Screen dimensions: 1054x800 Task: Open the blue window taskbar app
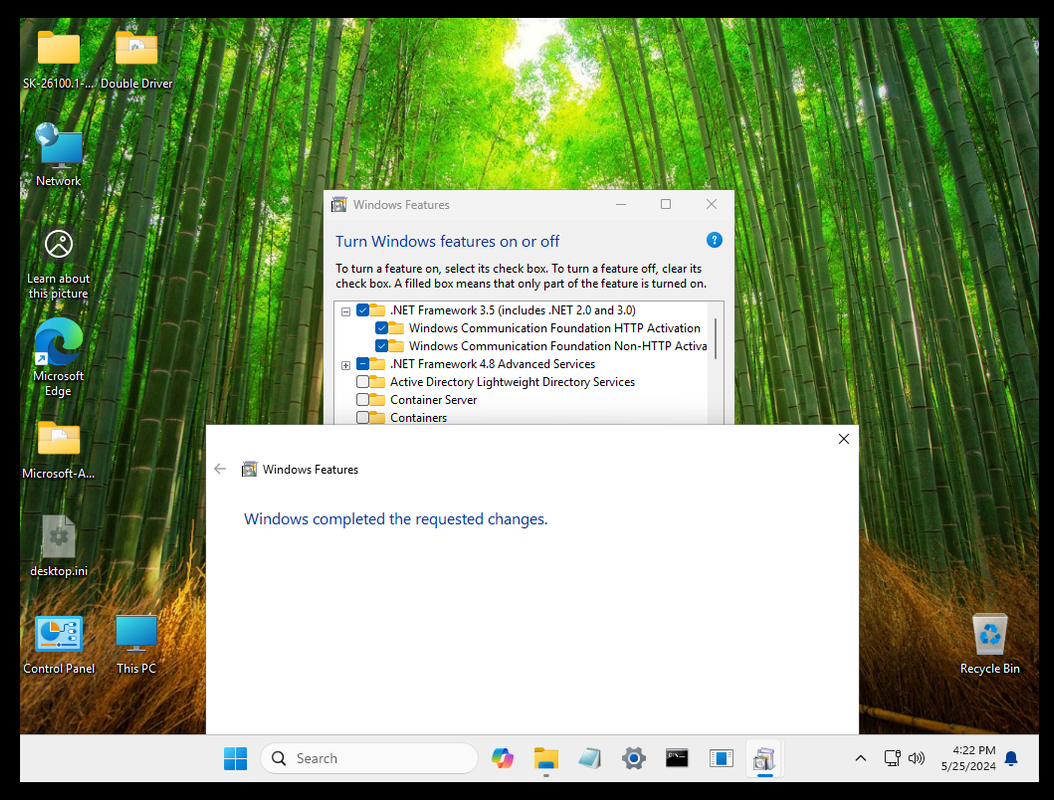tap(721, 758)
